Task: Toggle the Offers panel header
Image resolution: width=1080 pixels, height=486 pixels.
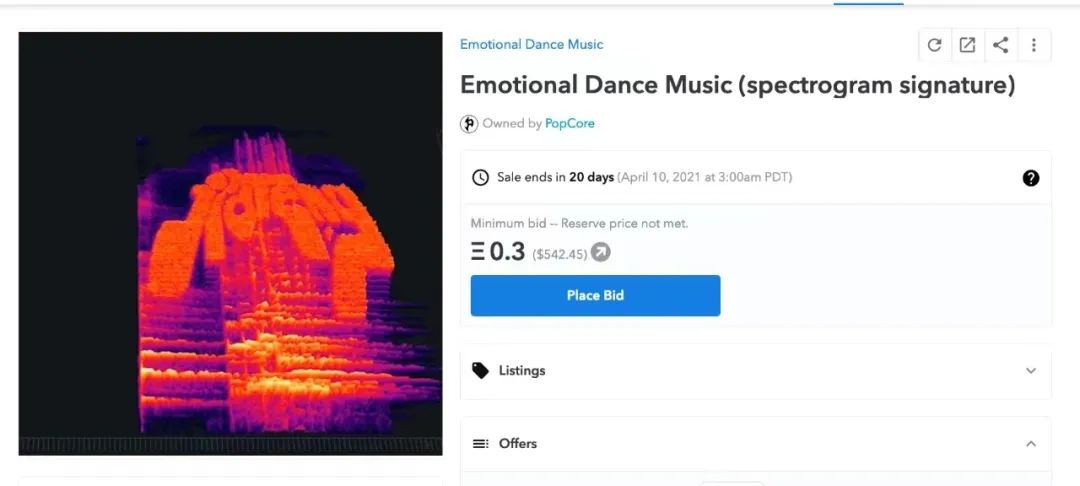Action: click(756, 444)
